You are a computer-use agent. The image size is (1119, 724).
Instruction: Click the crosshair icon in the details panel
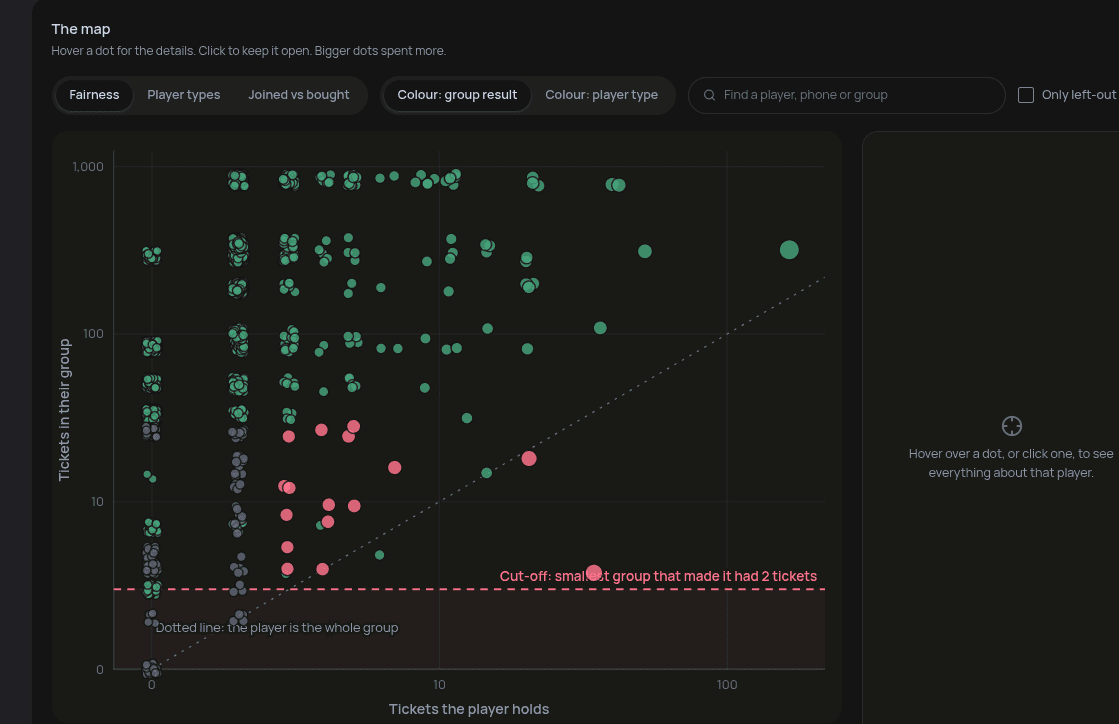click(1011, 426)
